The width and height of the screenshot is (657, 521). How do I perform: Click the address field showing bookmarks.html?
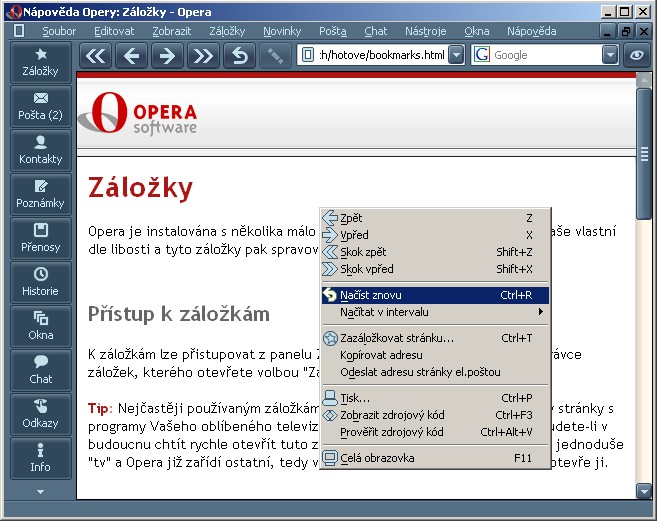click(381, 55)
